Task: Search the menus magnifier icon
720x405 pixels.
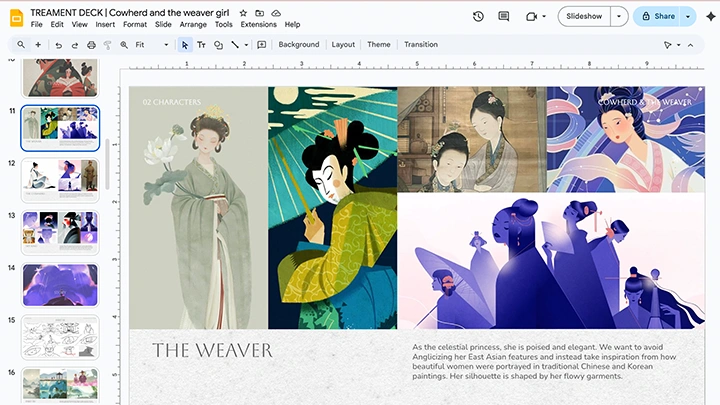Action: (x=21, y=45)
